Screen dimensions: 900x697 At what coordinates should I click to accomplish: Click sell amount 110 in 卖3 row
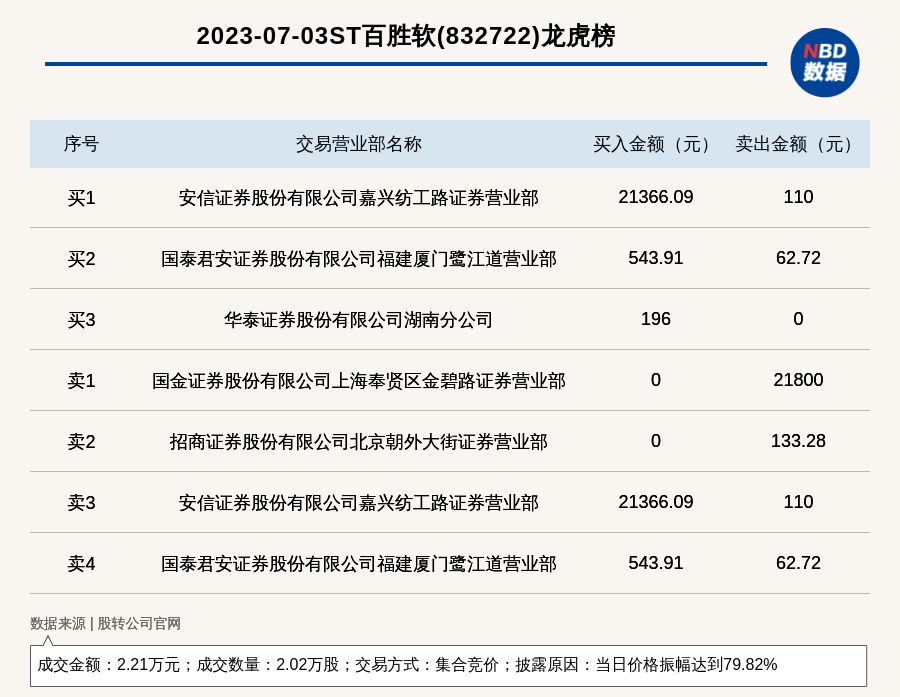click(x=798, y=502)
